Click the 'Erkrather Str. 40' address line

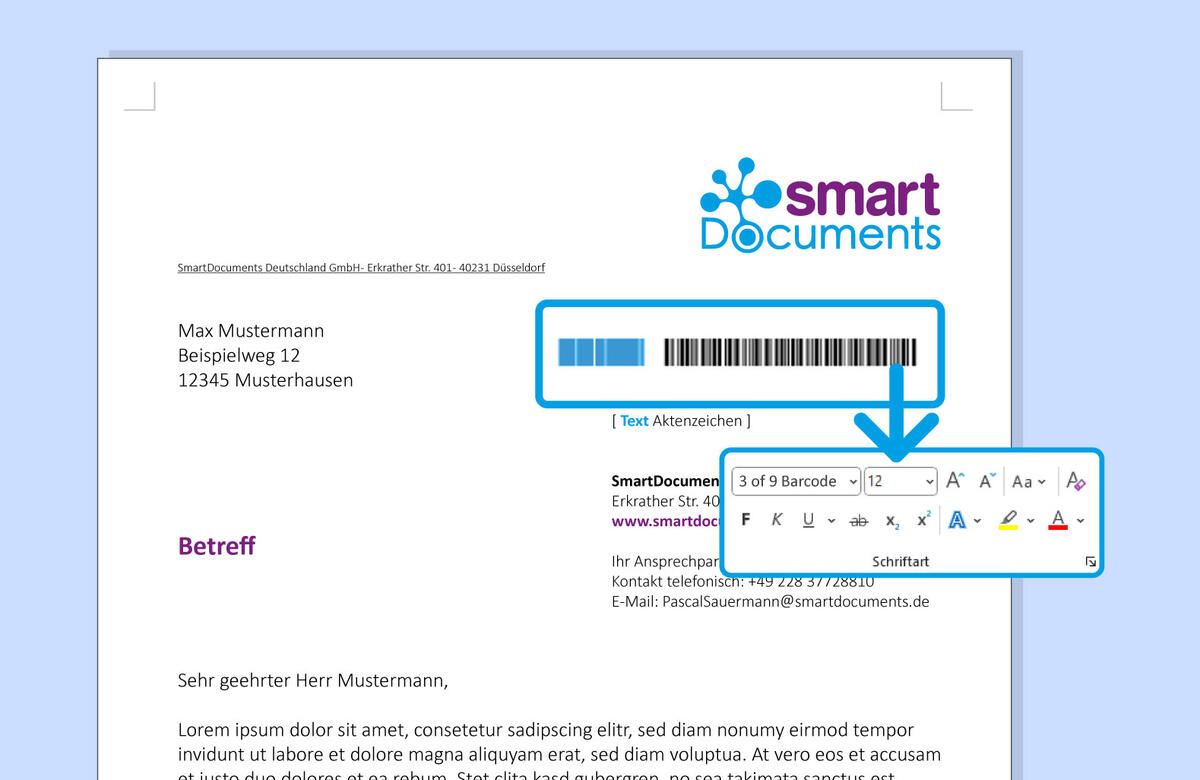[666, 501]
